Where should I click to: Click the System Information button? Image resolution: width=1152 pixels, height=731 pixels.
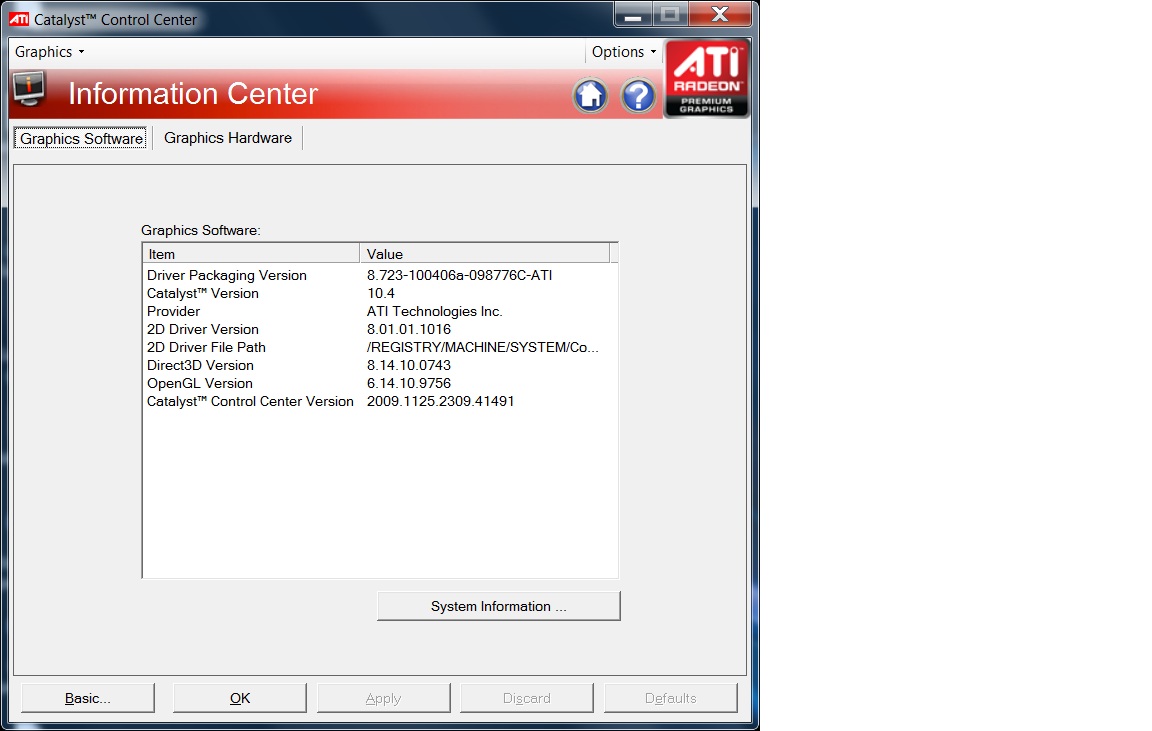click(x=499, y=606)
